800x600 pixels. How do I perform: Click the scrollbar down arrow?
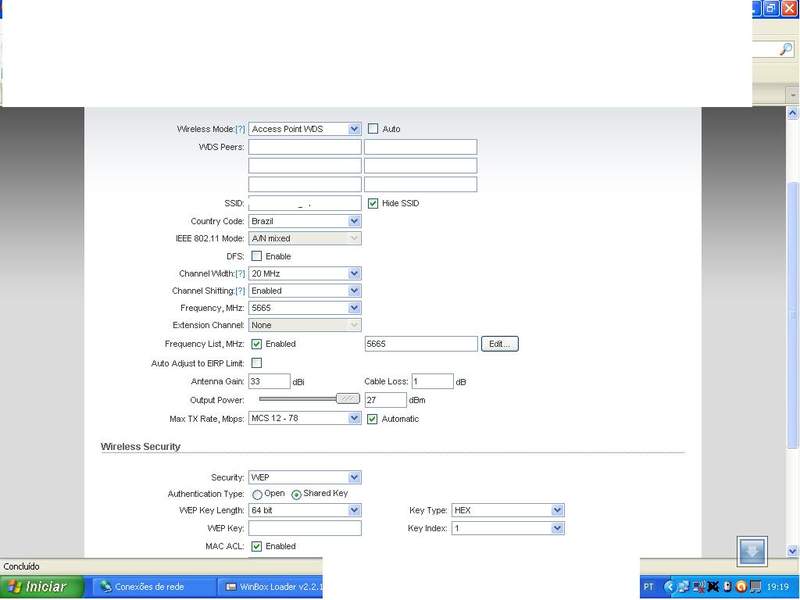(x=792, y=551)
